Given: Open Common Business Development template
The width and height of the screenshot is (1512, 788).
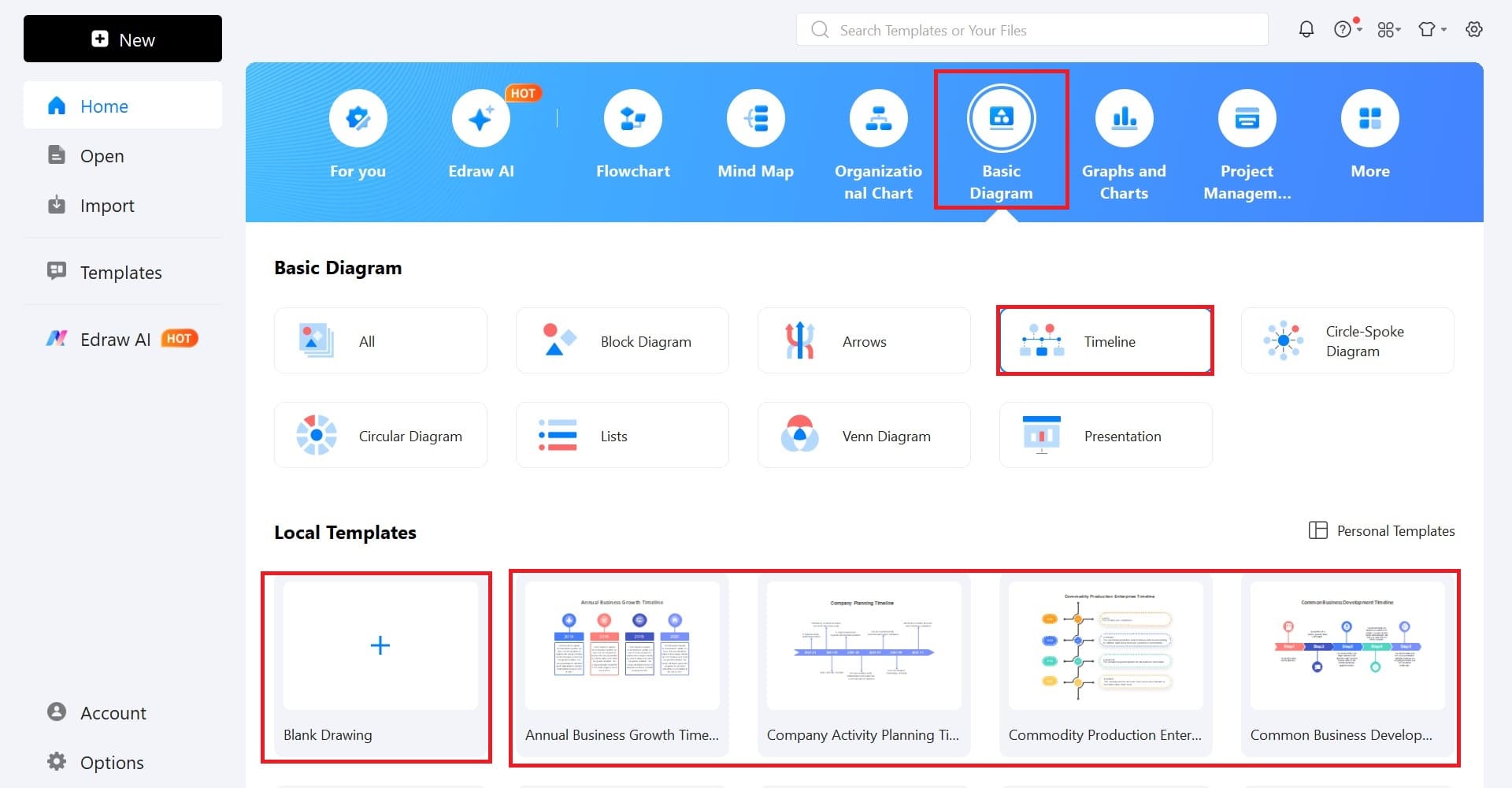Looking at the screenshot, I should pyautogui.click(x=1347, y=666).
